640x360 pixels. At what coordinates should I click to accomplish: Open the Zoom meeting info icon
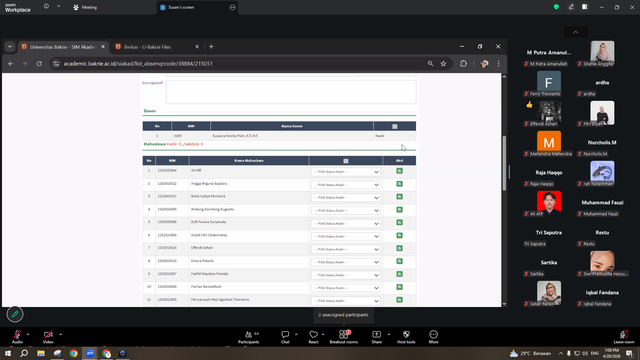coord(46,7)
